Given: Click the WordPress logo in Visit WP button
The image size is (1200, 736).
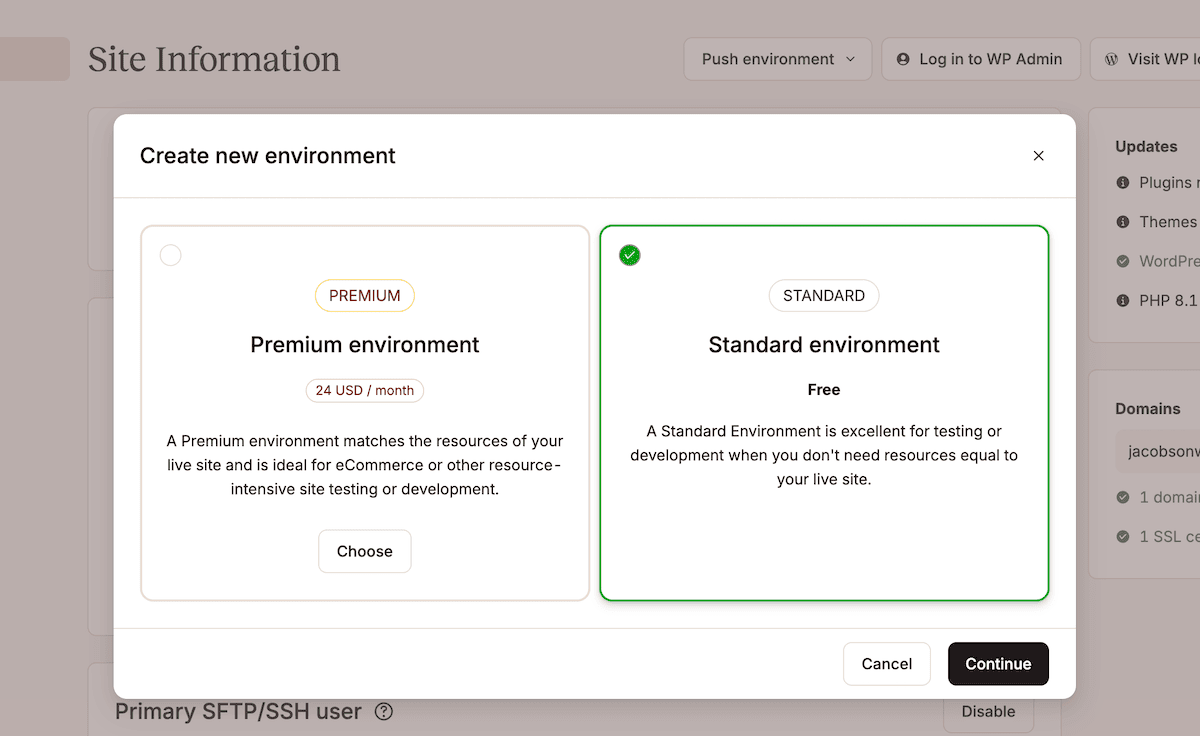Looking at the screenshot, I should tap(1111, 59).
